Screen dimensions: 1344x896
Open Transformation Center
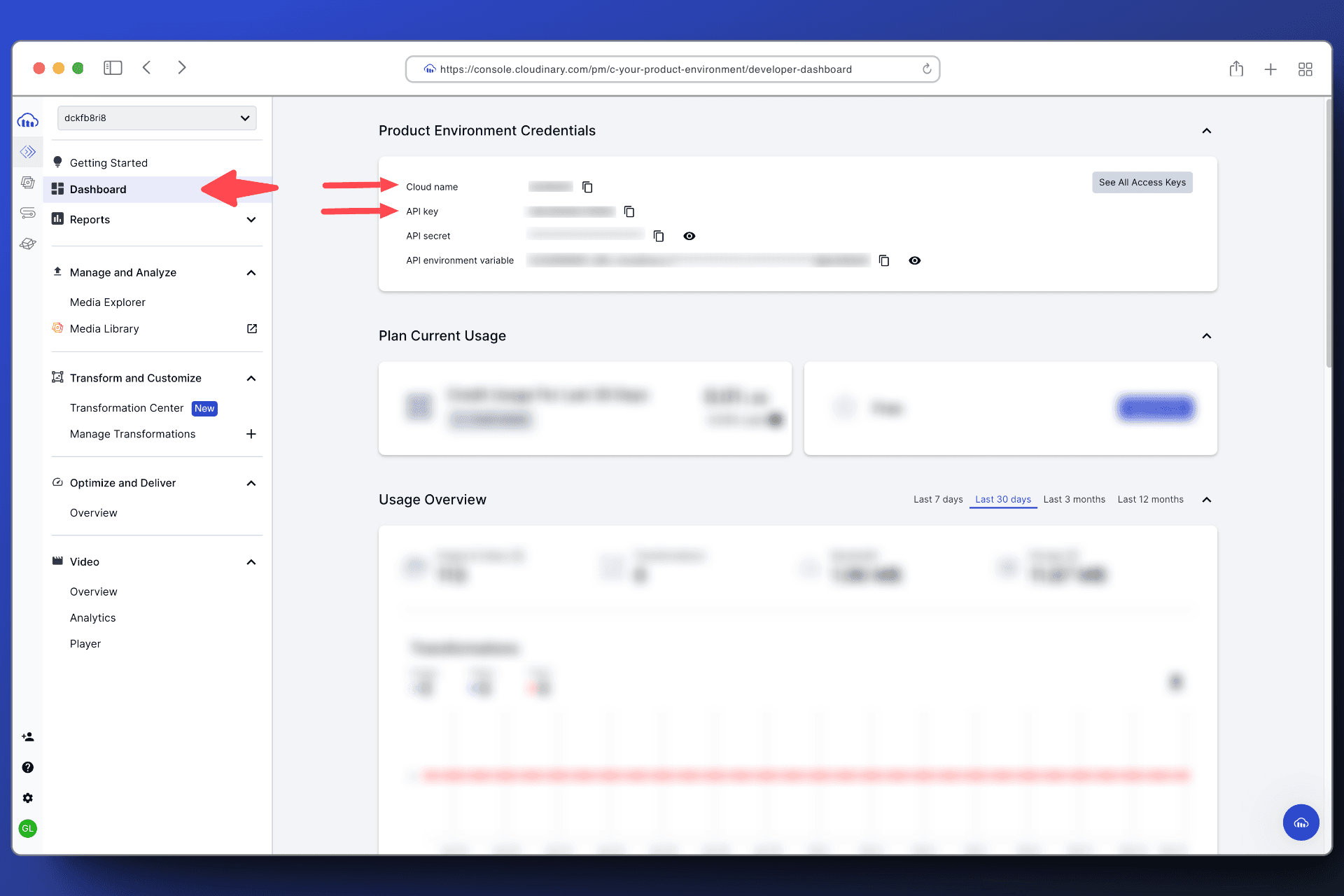point(127,408)
